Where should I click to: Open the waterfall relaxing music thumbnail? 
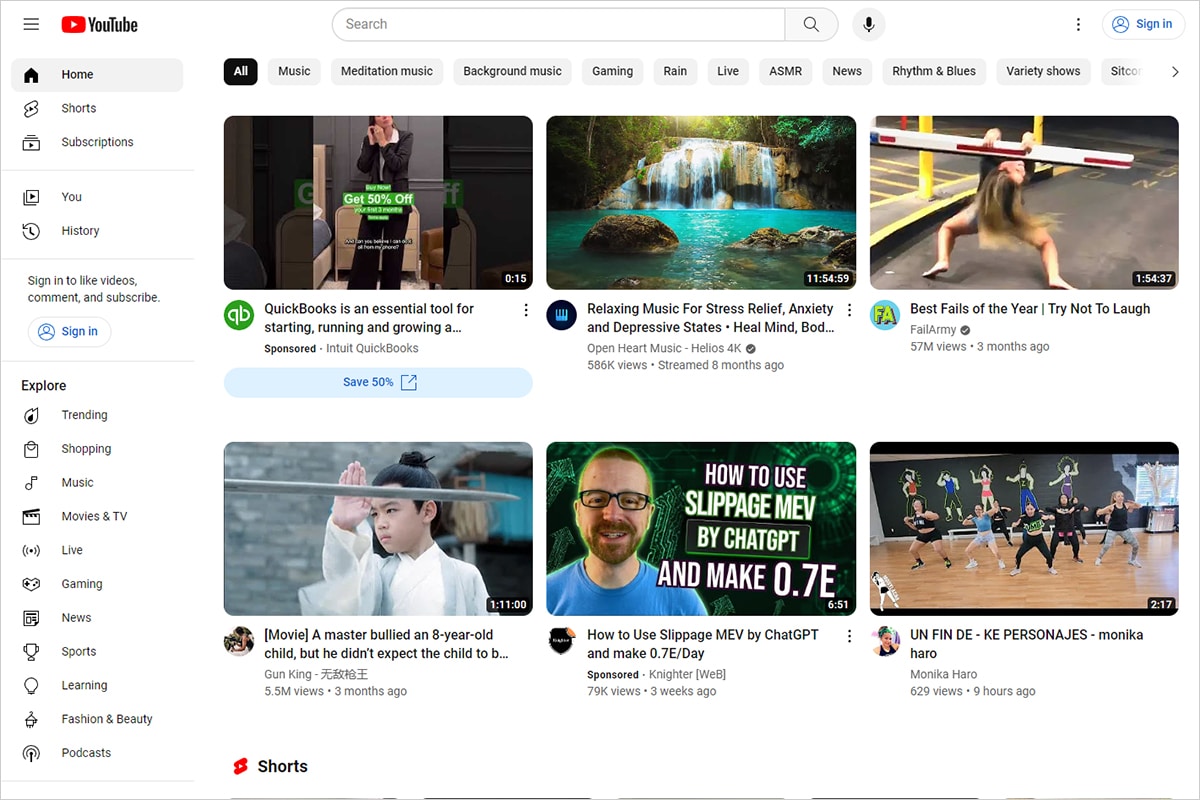701,203
